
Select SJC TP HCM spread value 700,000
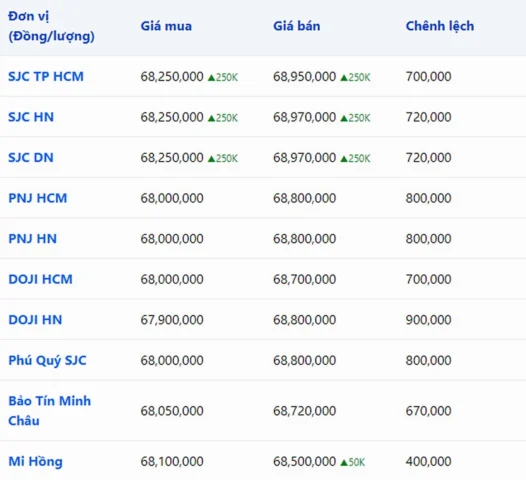coord(428,77)
